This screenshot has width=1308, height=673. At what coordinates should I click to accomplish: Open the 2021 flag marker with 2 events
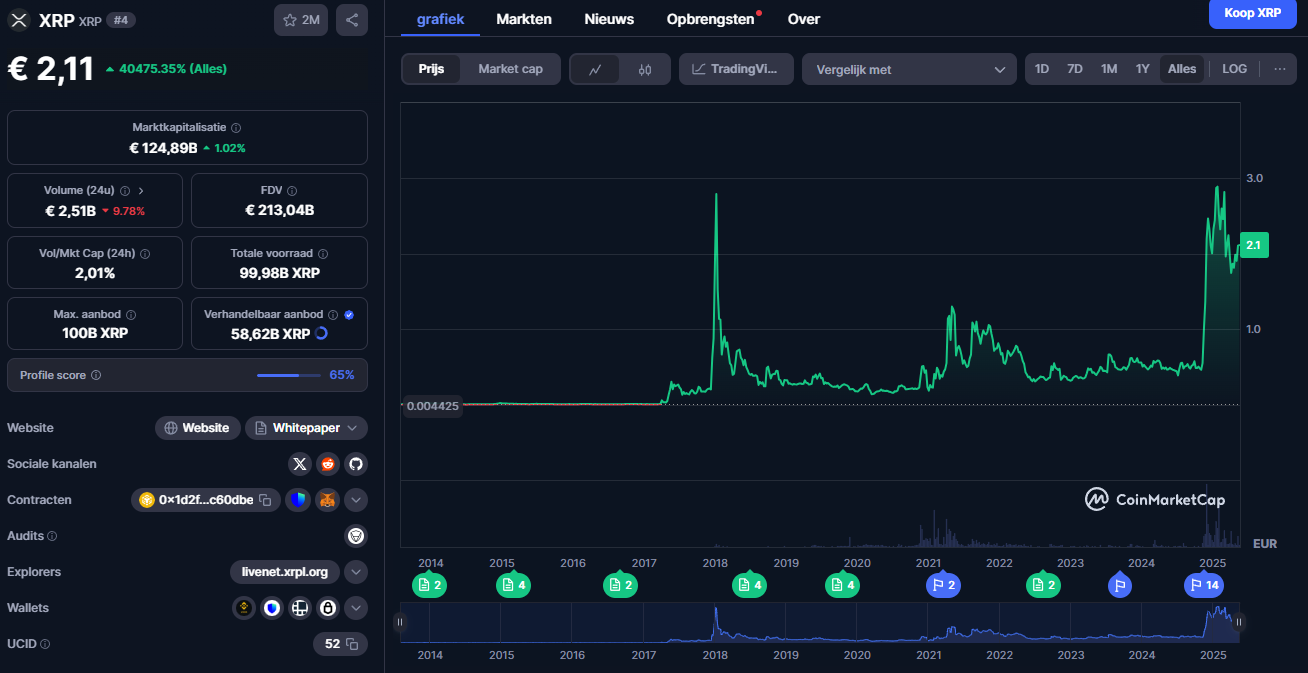(943, 585)
